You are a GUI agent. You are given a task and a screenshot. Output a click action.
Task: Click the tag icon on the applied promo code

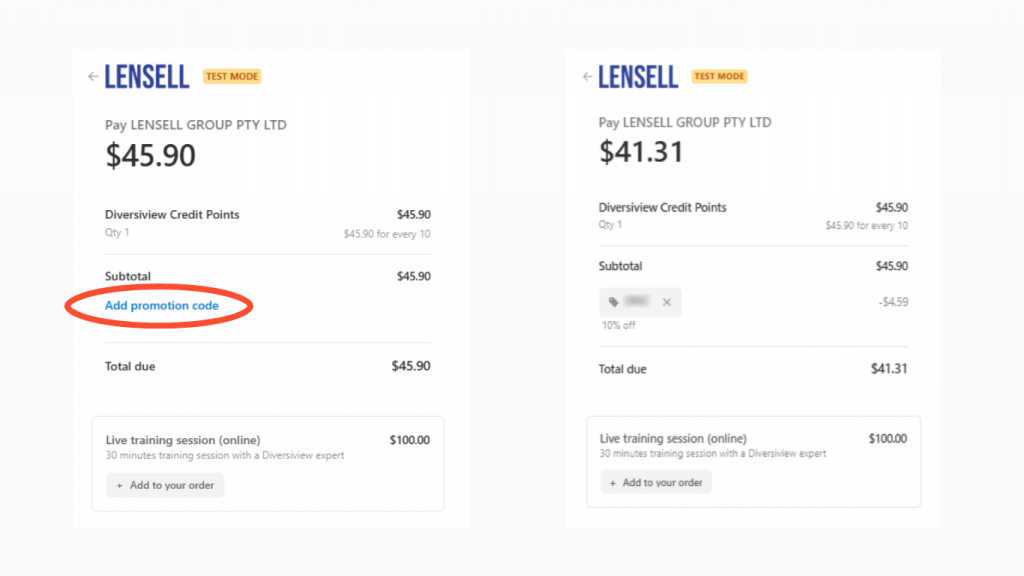coord(611,301)
